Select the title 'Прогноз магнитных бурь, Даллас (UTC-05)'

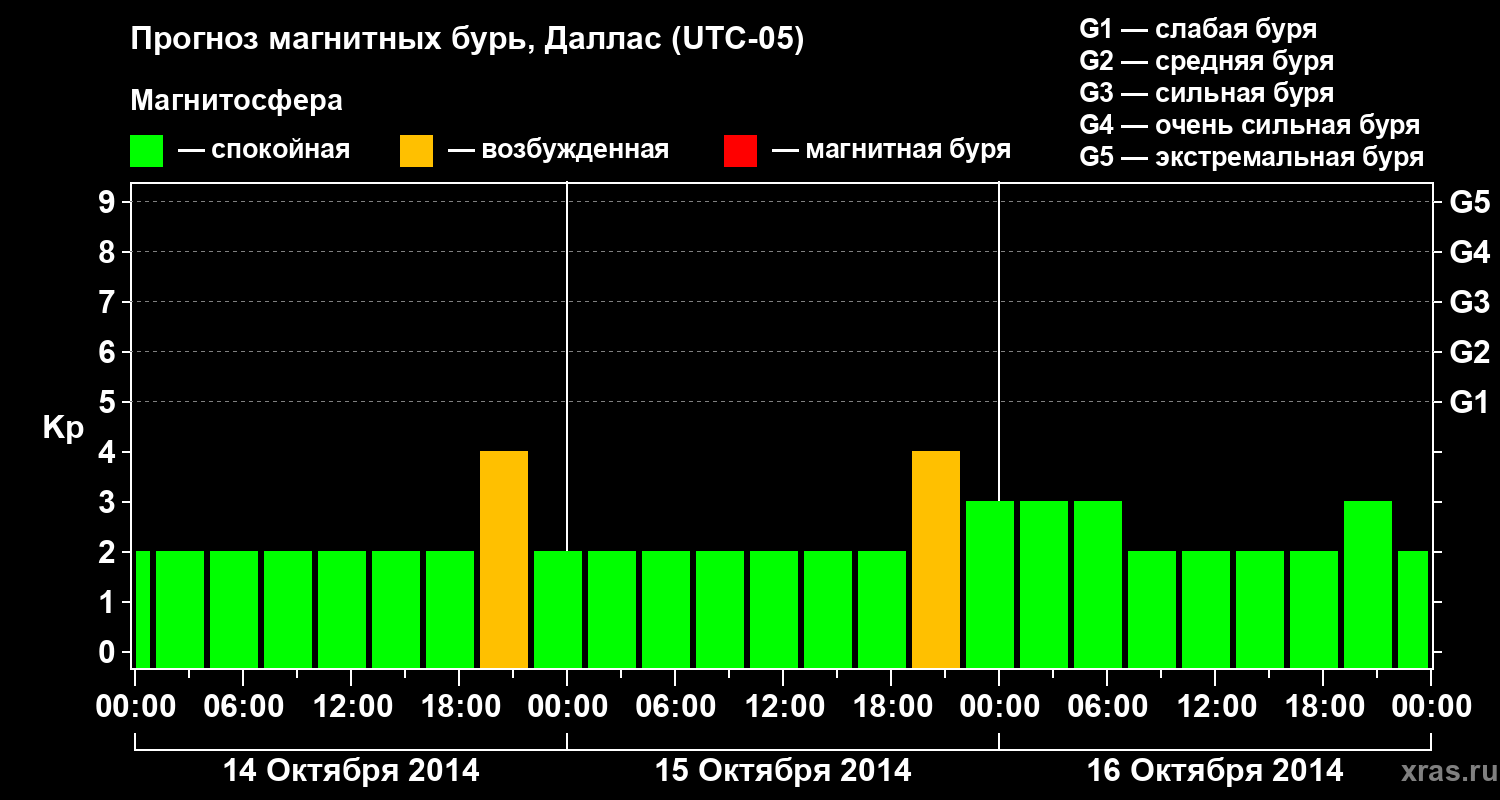tap(467, 41)
